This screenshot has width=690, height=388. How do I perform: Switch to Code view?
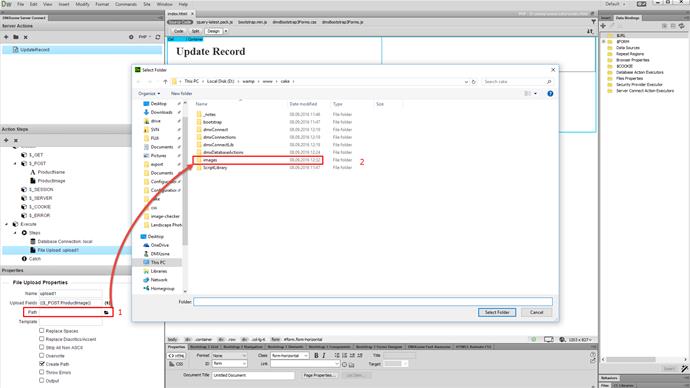click(179, 31)
